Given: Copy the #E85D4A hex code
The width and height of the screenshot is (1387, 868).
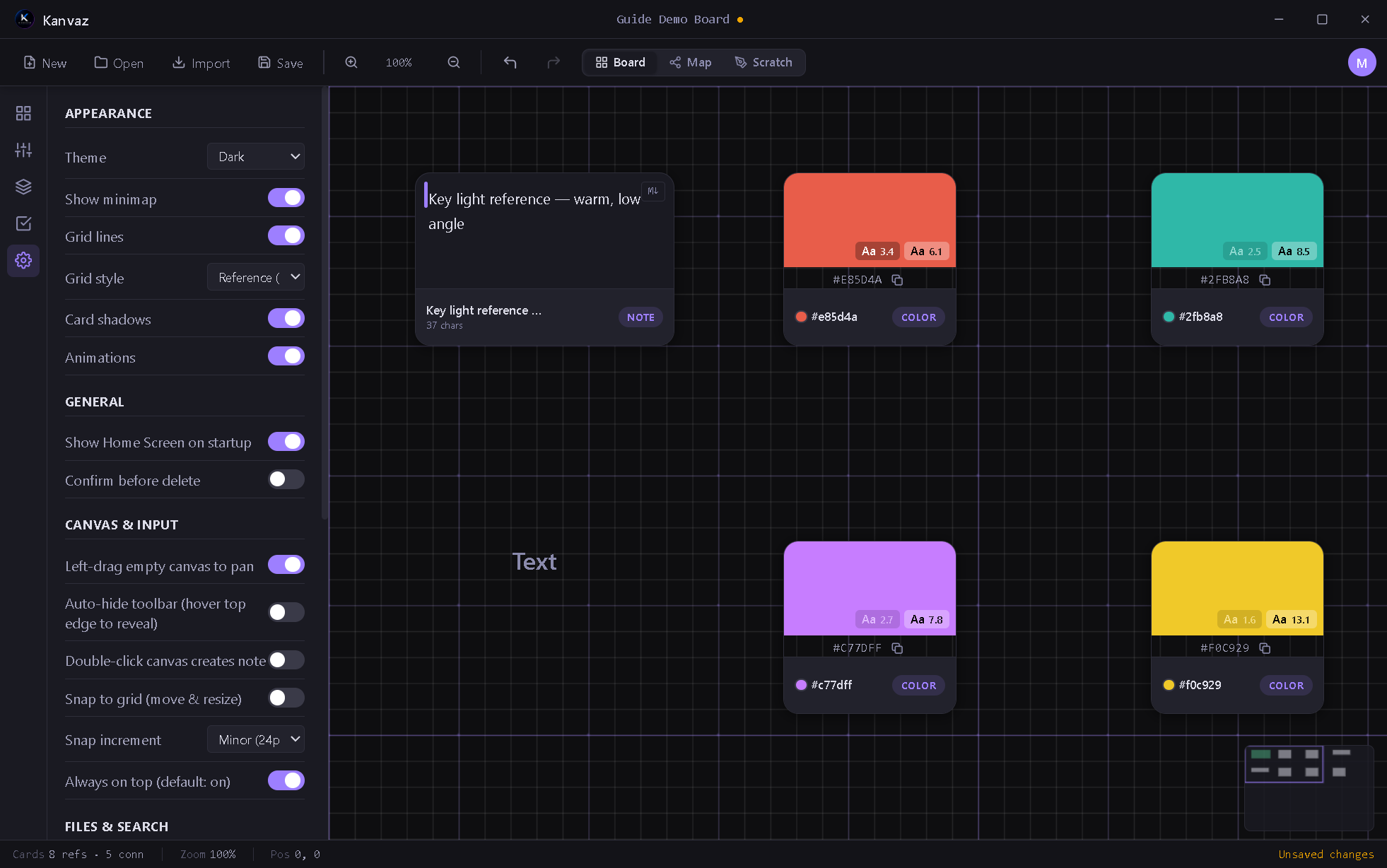Looking at the screenshot, I should (897, 280).
